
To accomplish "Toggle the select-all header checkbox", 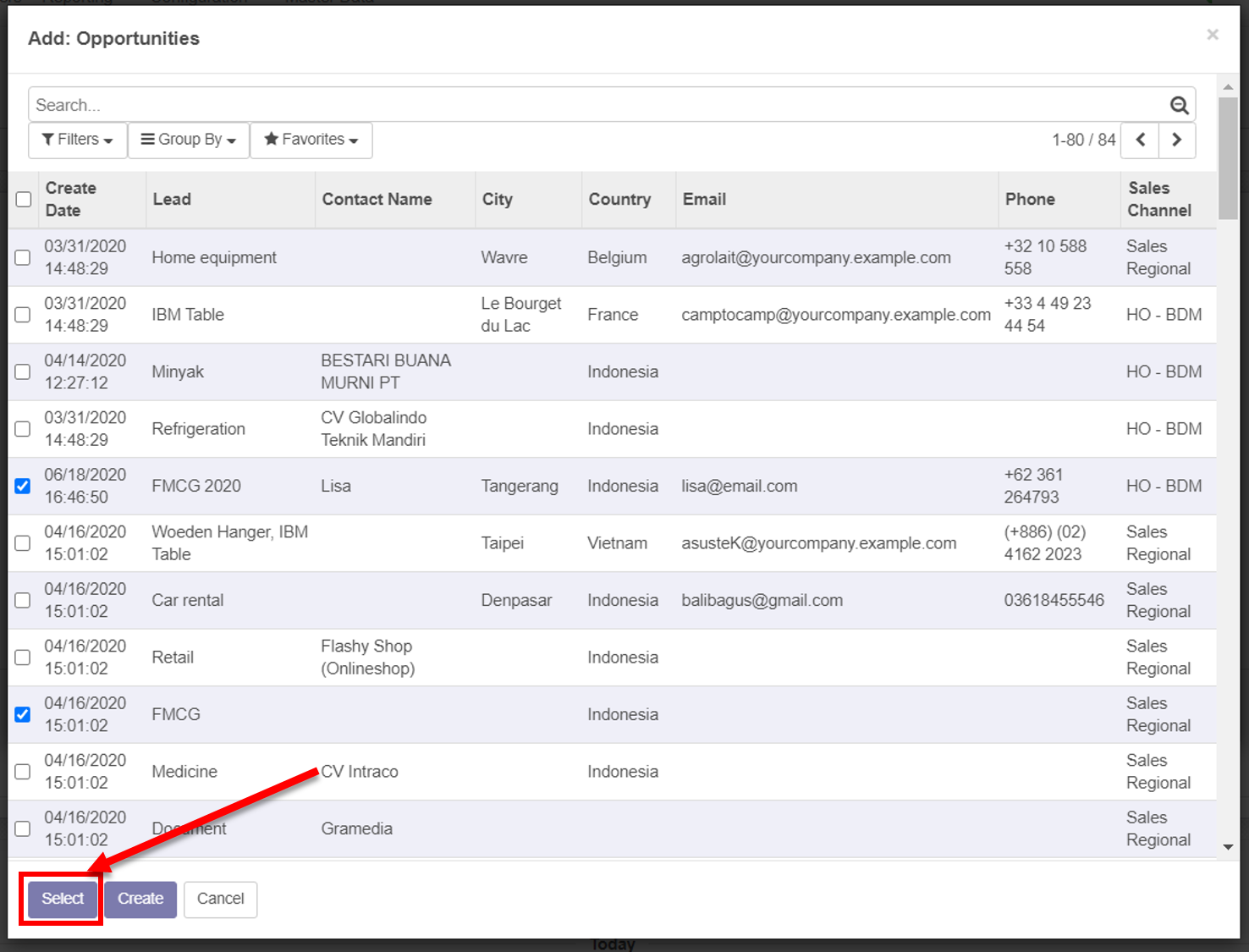I will point(24,199).
